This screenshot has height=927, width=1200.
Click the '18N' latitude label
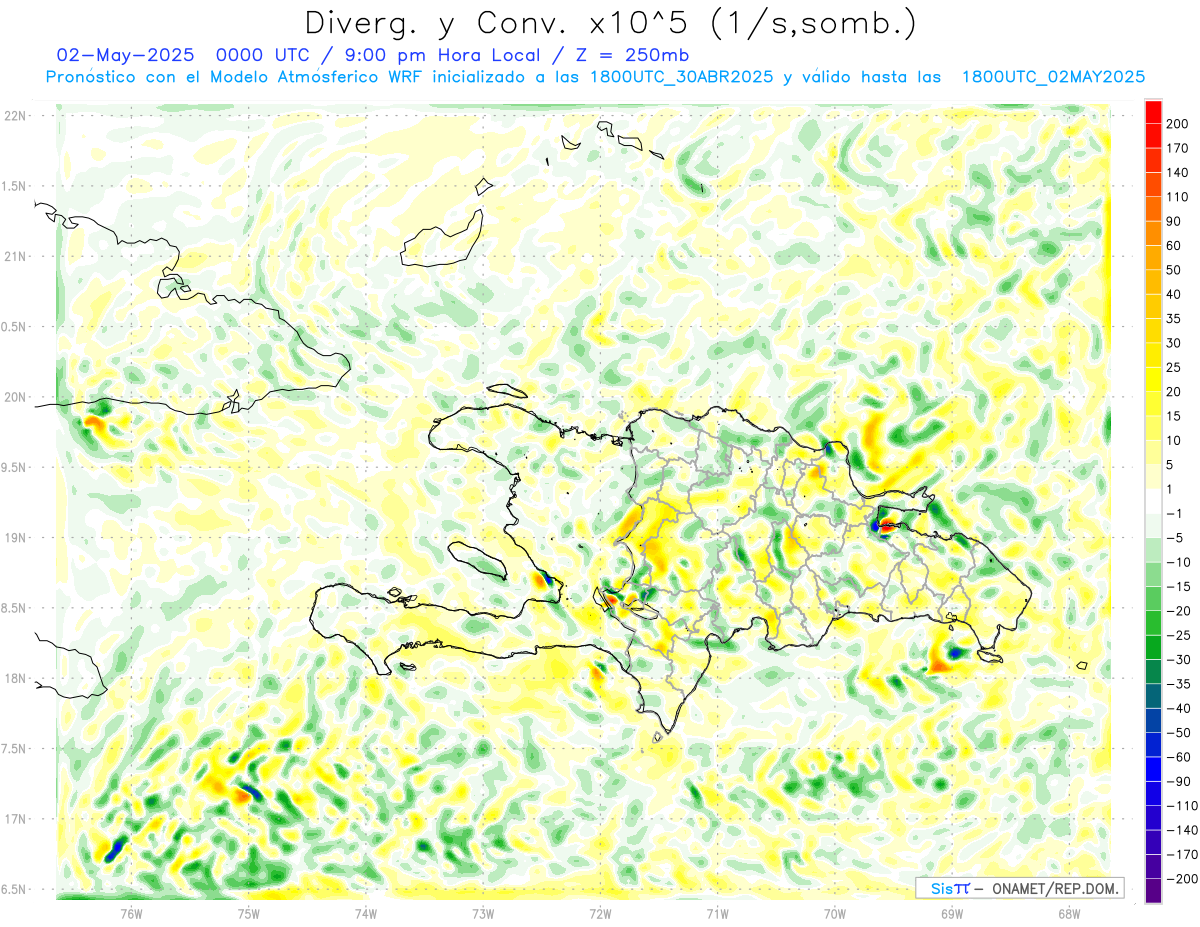15,678
